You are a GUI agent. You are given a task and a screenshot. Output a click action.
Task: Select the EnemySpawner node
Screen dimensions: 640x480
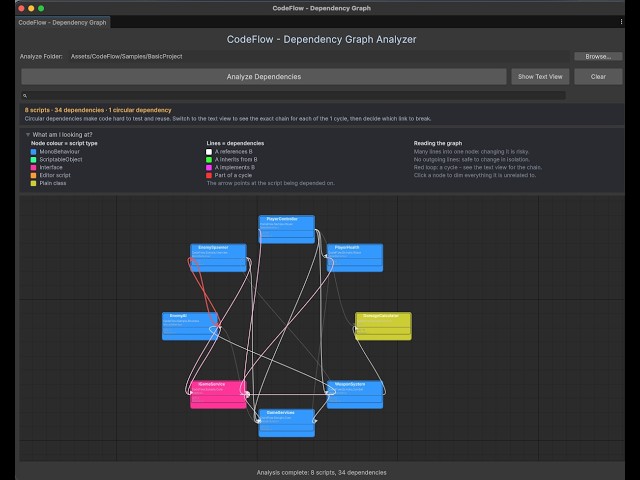click(x=218, y=258)
